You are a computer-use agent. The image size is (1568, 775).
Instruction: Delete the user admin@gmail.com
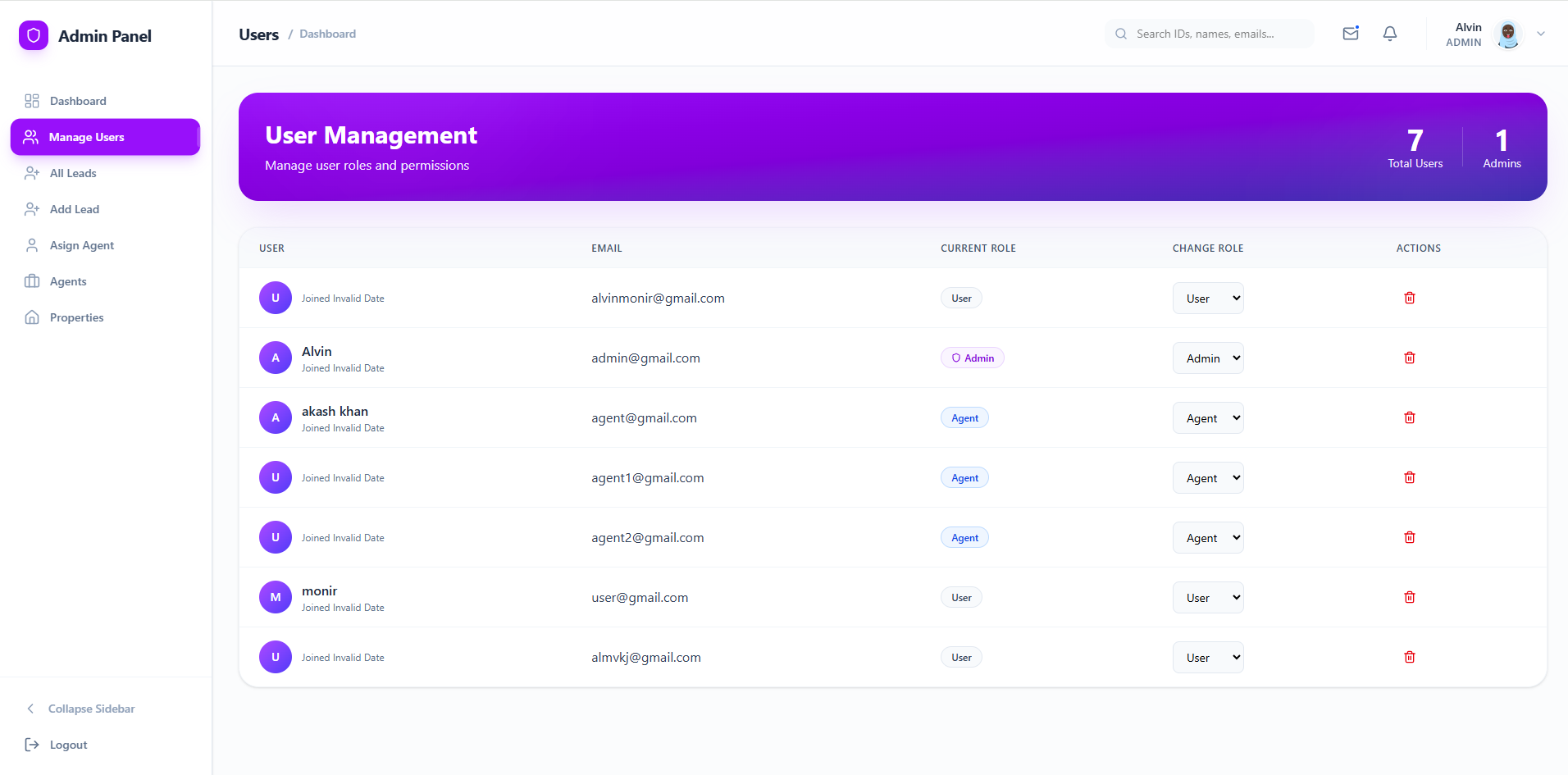1409,358
